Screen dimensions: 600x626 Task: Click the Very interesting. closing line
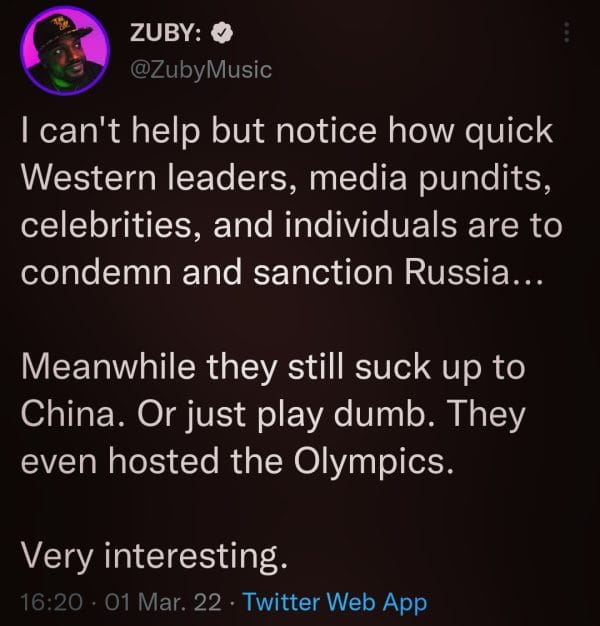(x=154, y=557)
